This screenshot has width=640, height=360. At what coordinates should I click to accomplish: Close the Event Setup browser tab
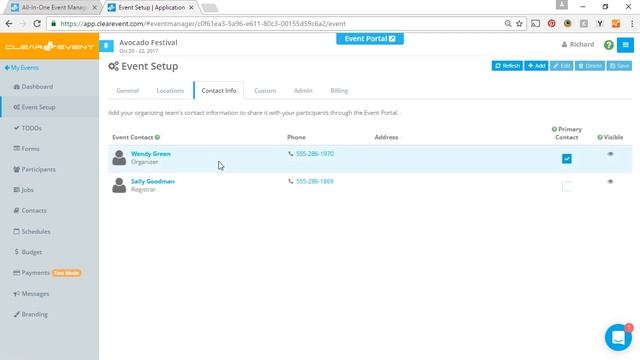[x=191, y=7]
